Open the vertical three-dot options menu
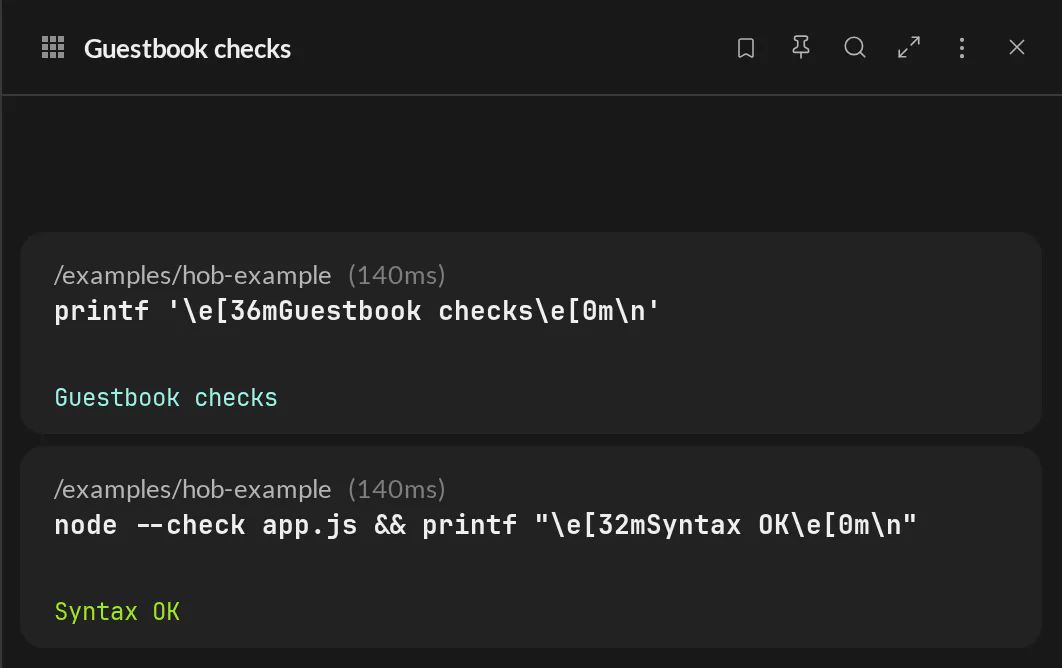 pos(962,47)
